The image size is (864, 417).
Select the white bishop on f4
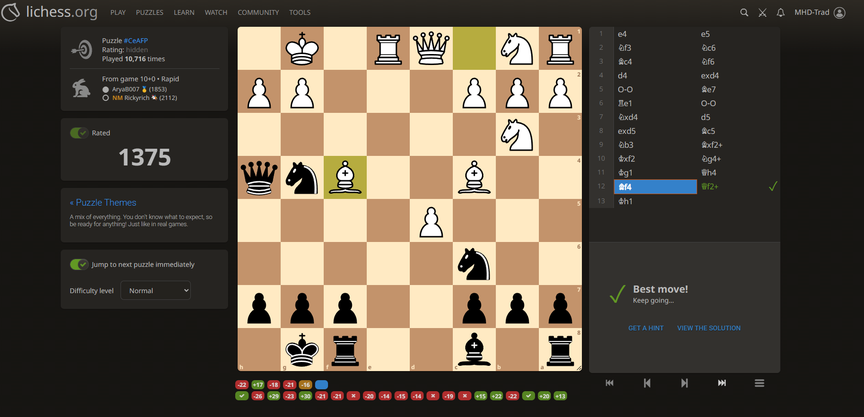pyautogui.click(x=345, y=177)
